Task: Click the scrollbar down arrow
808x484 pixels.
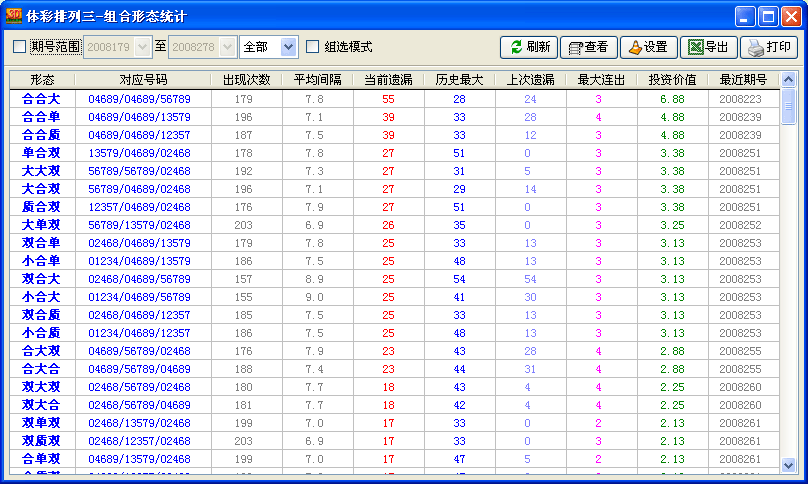Action: [788, 465]
